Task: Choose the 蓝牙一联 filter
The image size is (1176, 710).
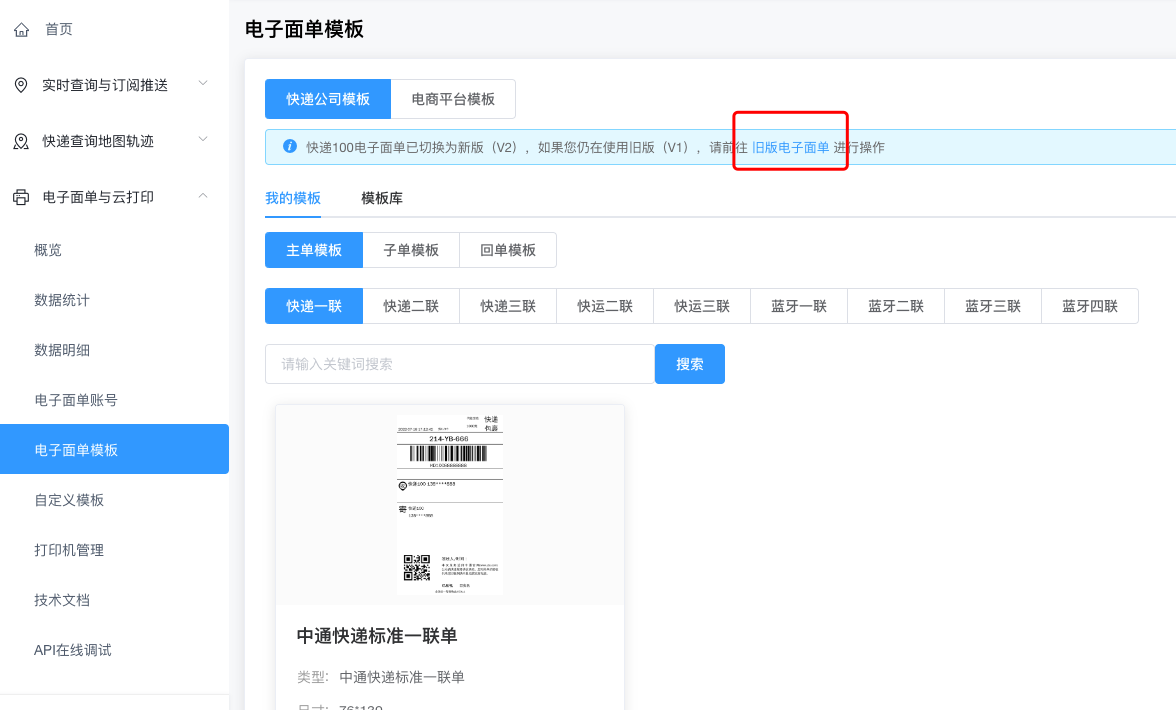Action: [x=799, y=306]
